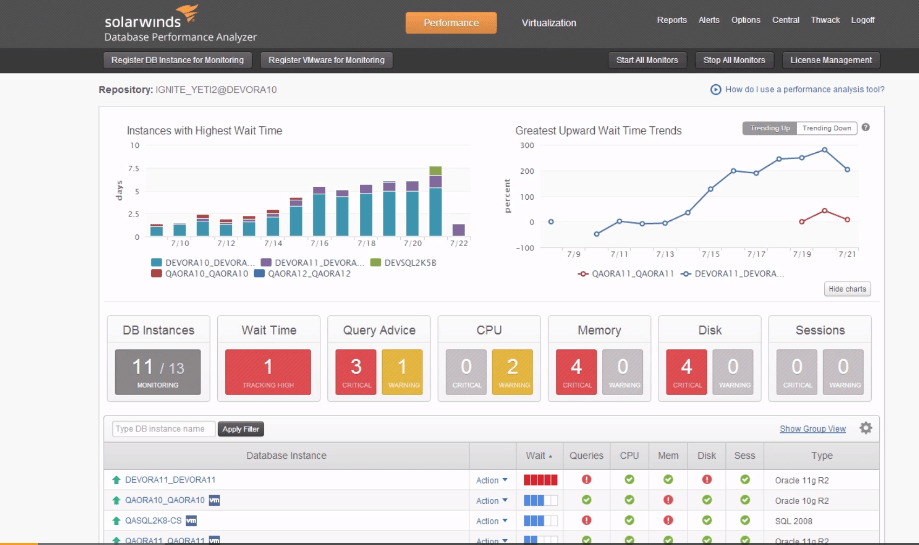Open Options in the top menu

(x=746, y=20)
